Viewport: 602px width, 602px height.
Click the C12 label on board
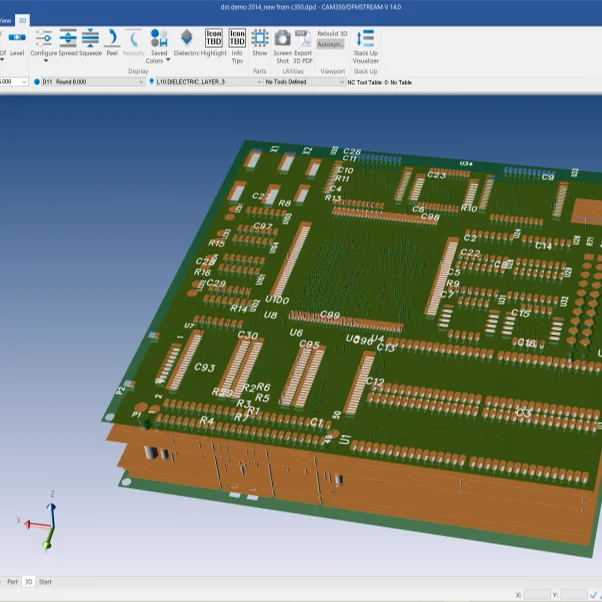(x=375, y=382)
